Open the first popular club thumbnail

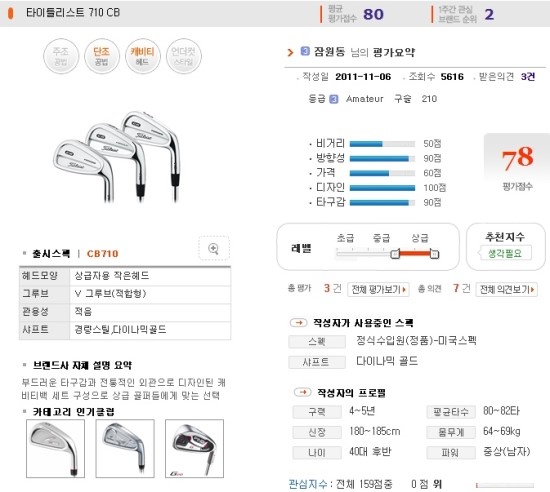[55, 448]
